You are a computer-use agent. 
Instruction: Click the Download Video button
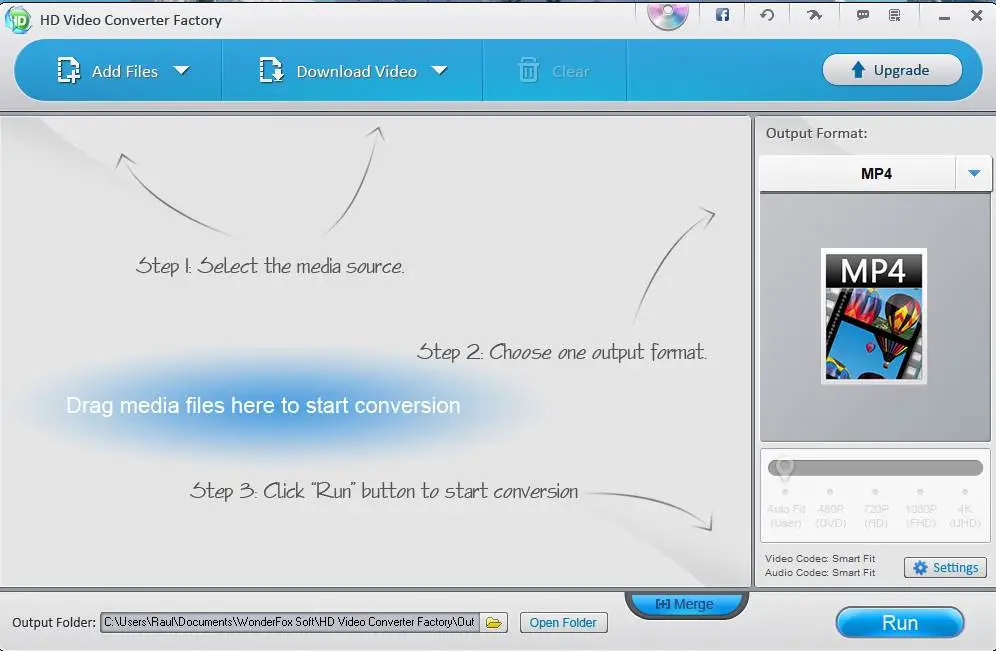(x=353, y=70)
